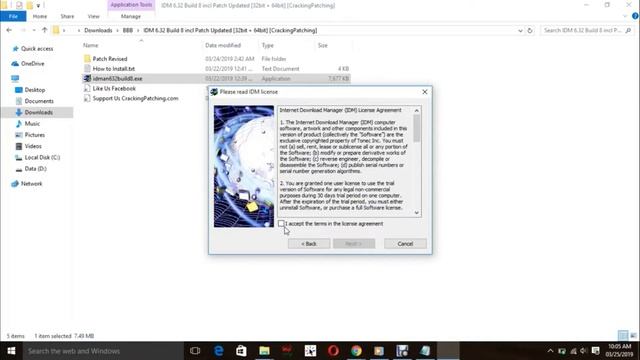This screenshot has height=360, width=640.
Task: Sort files by Type column
Action: pos(268,45)
